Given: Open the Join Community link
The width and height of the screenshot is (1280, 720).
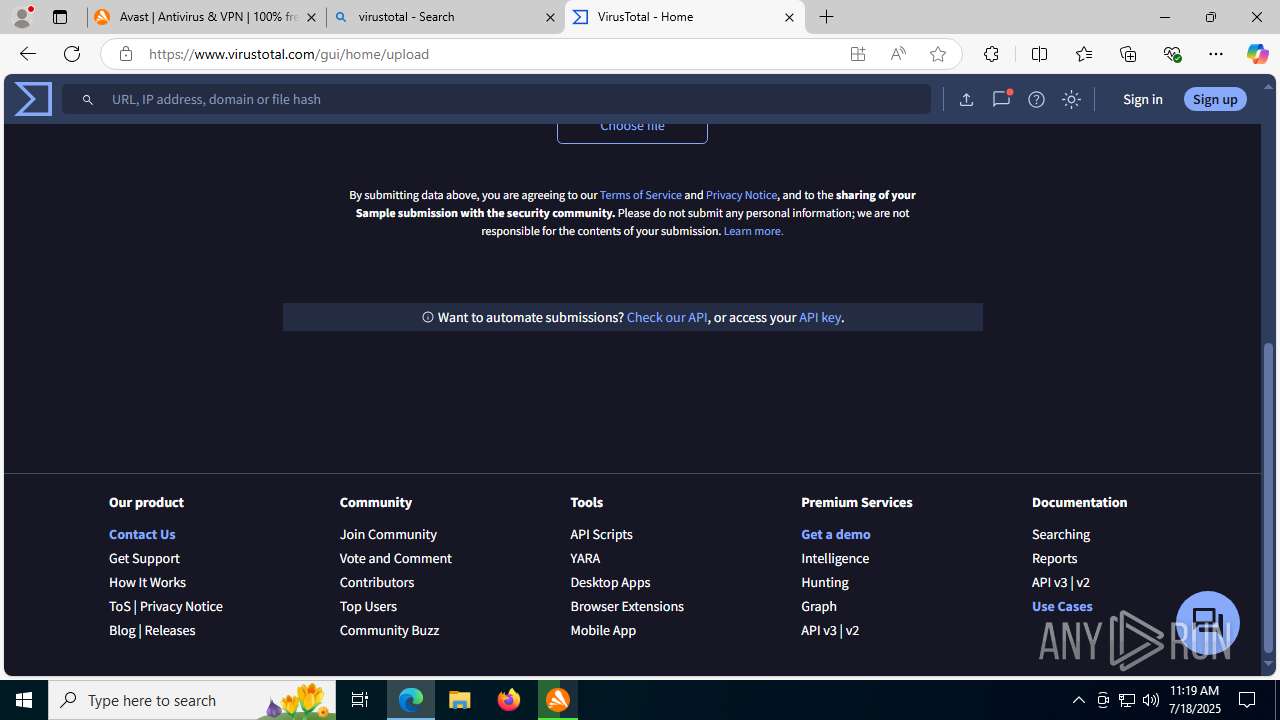Looking at the screenshot, I should (388, 534).
